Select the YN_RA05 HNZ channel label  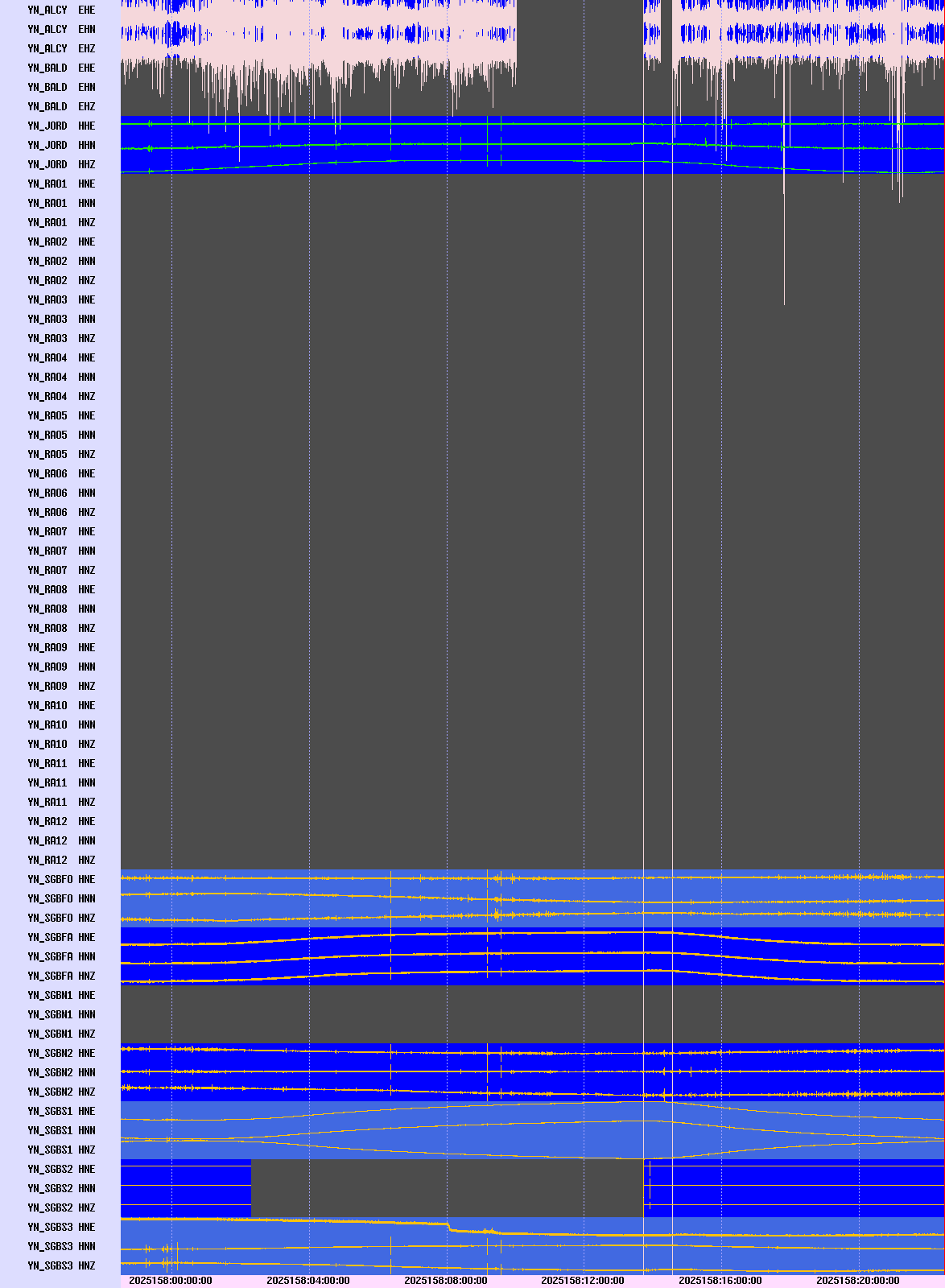tap(61, 454)
